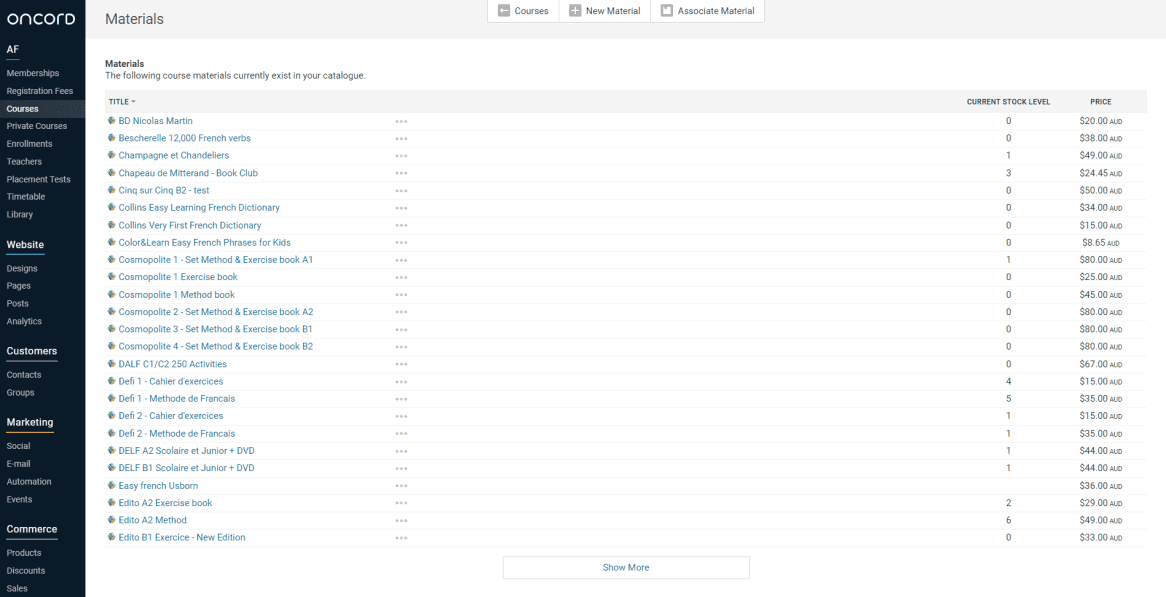Open the three-dots menu for Champagne et Chandeliers

click(401, 156)
